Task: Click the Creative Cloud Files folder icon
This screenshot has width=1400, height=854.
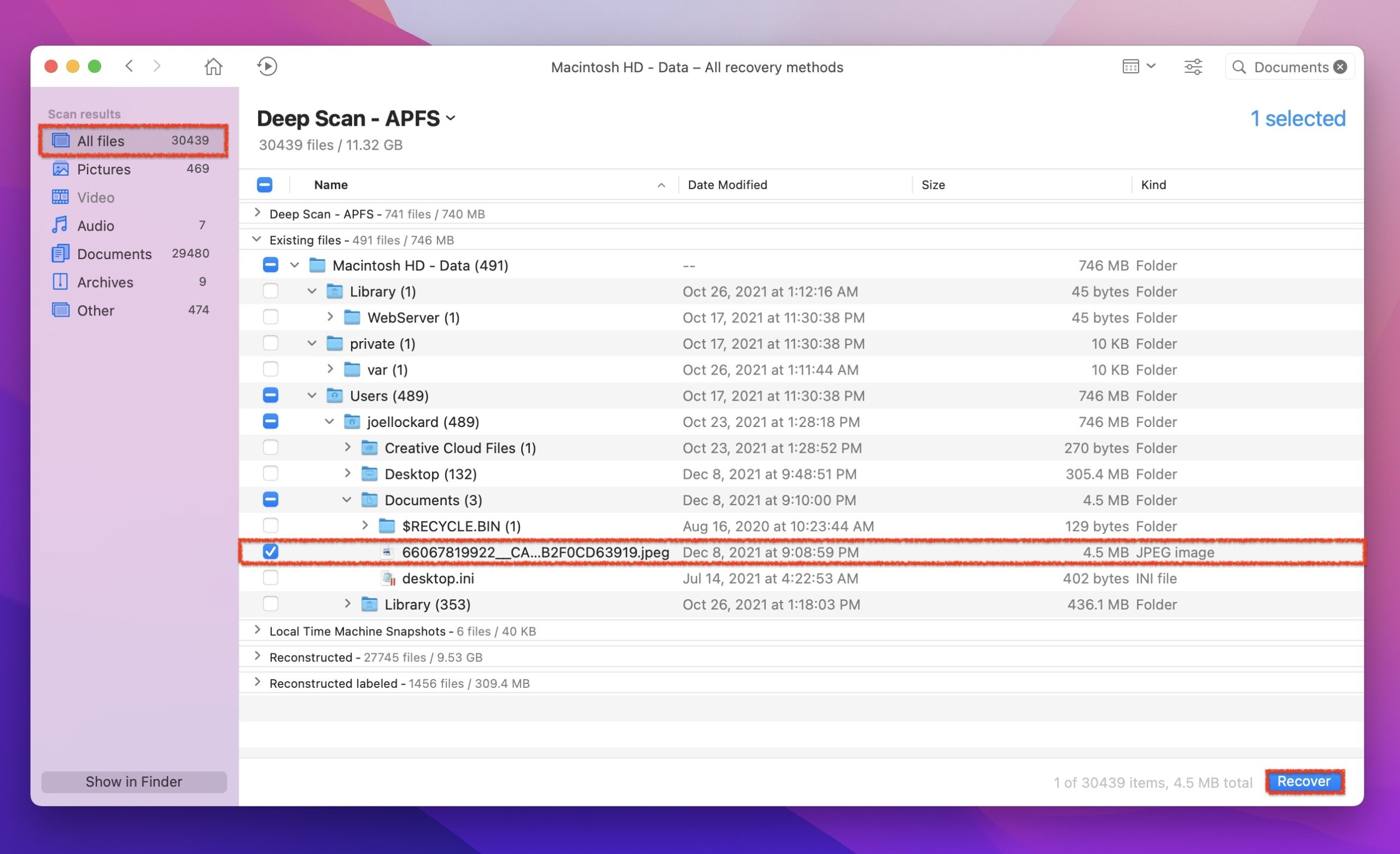Action: tap(369, 448)
